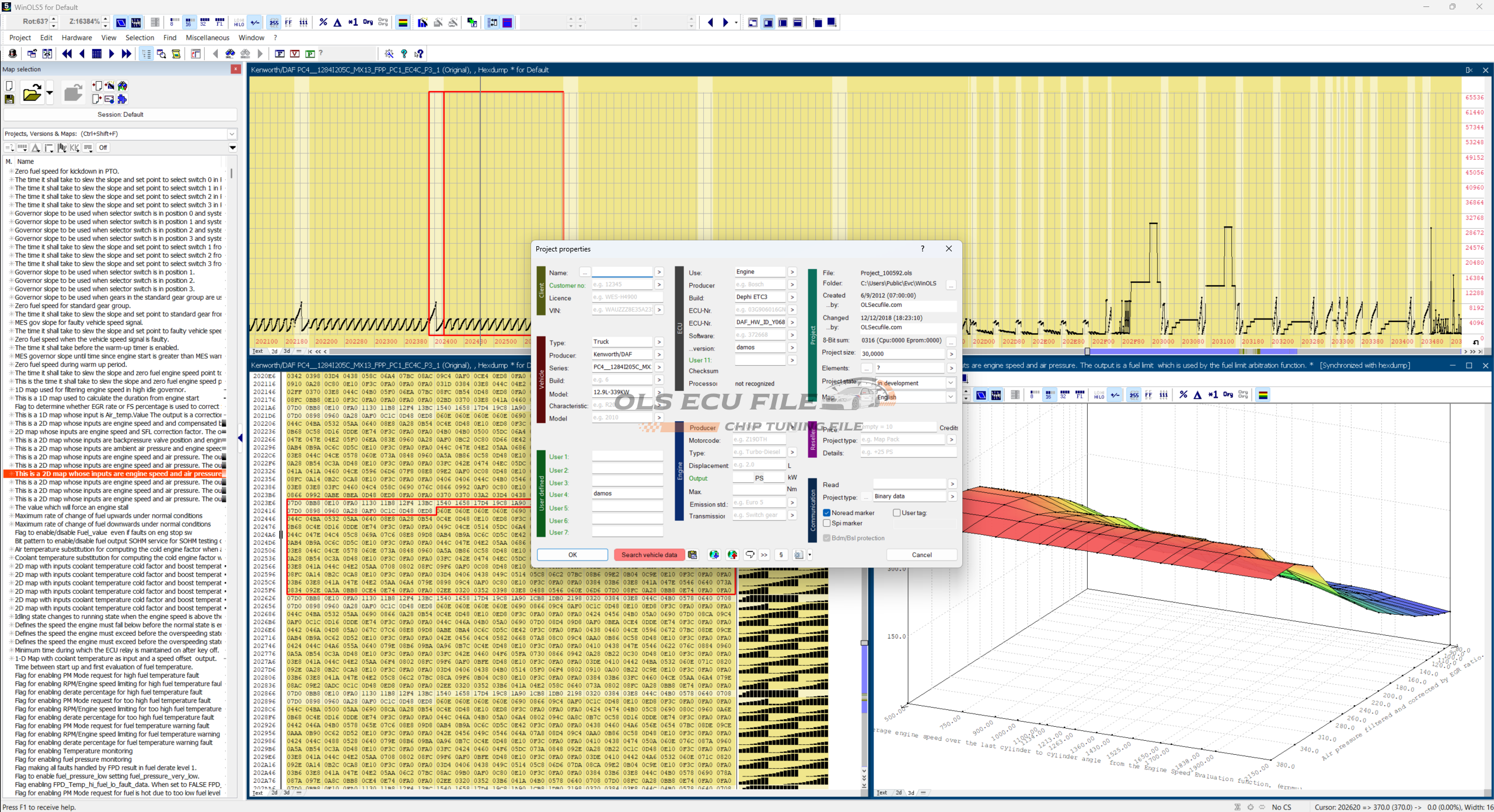Open the Project state dropdown
1494x812 pixels.
pyautogui.click(x=950, y=383)
